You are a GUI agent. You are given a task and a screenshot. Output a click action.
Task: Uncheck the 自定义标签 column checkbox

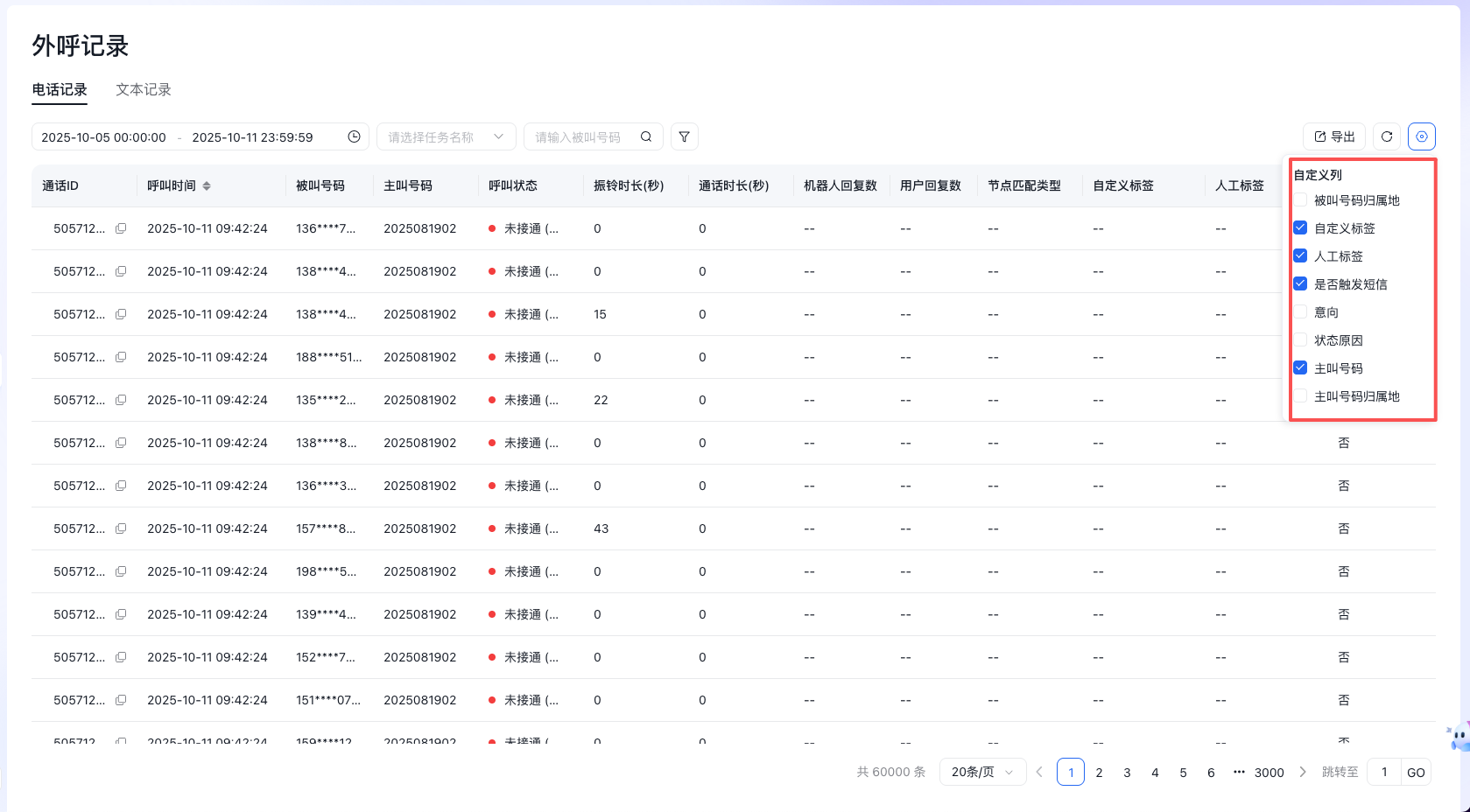(x=1301, y=228)
